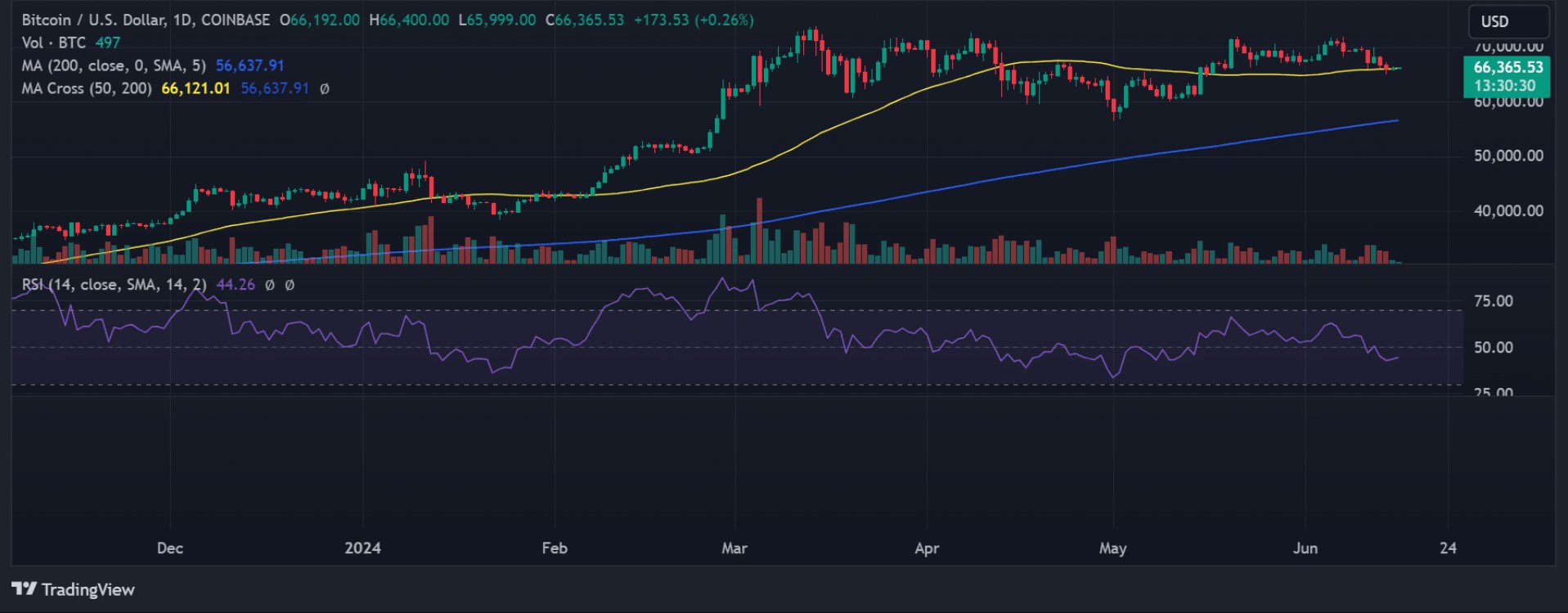Click the TradingView logo icon
Image resolution: width=1568 pixels, height=613 pixels.
tap(24, 589)
